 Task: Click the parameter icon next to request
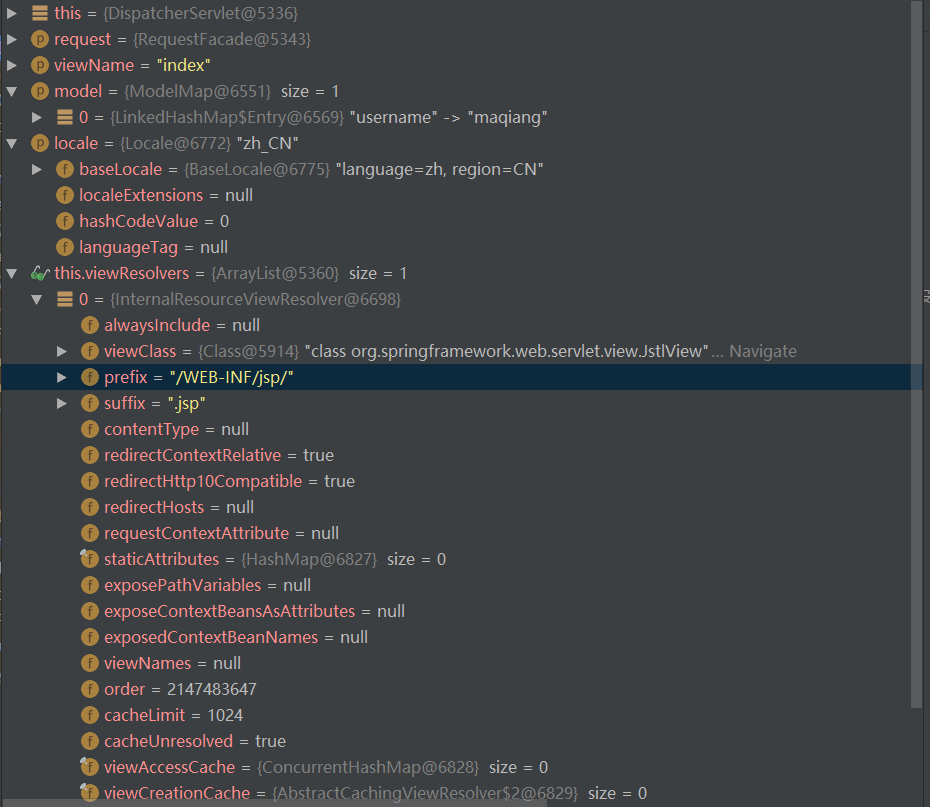point(40,39)
